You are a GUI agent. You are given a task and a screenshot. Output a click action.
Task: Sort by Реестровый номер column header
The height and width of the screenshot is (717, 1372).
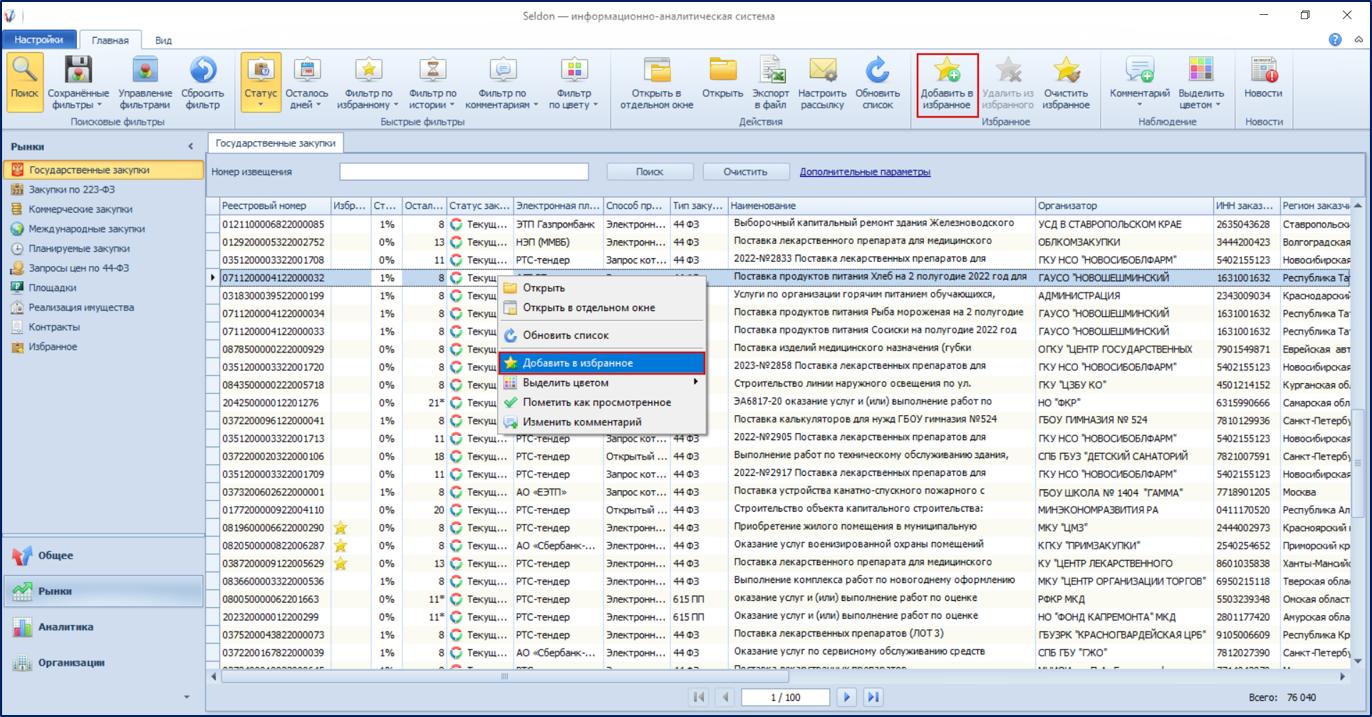click(275, 205)
